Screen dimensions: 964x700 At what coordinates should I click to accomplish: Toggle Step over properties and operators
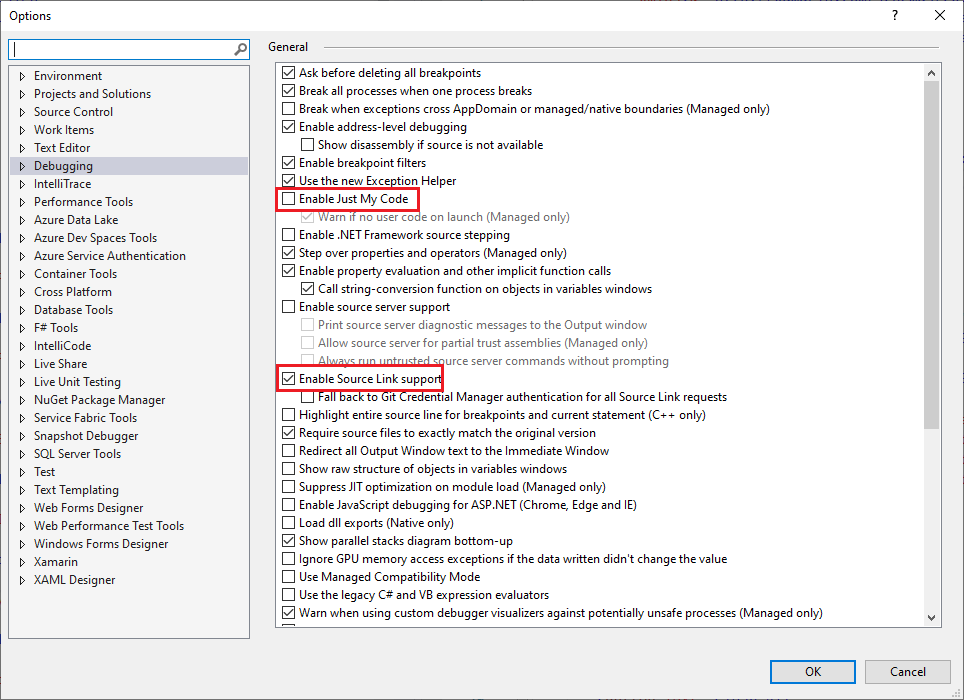coord(288,253)
